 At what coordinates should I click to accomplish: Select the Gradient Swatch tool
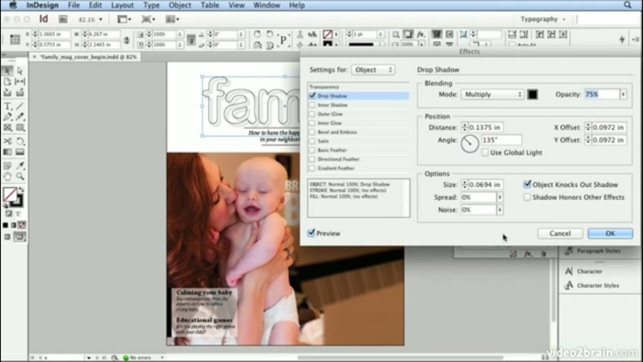tap(7, 152)
